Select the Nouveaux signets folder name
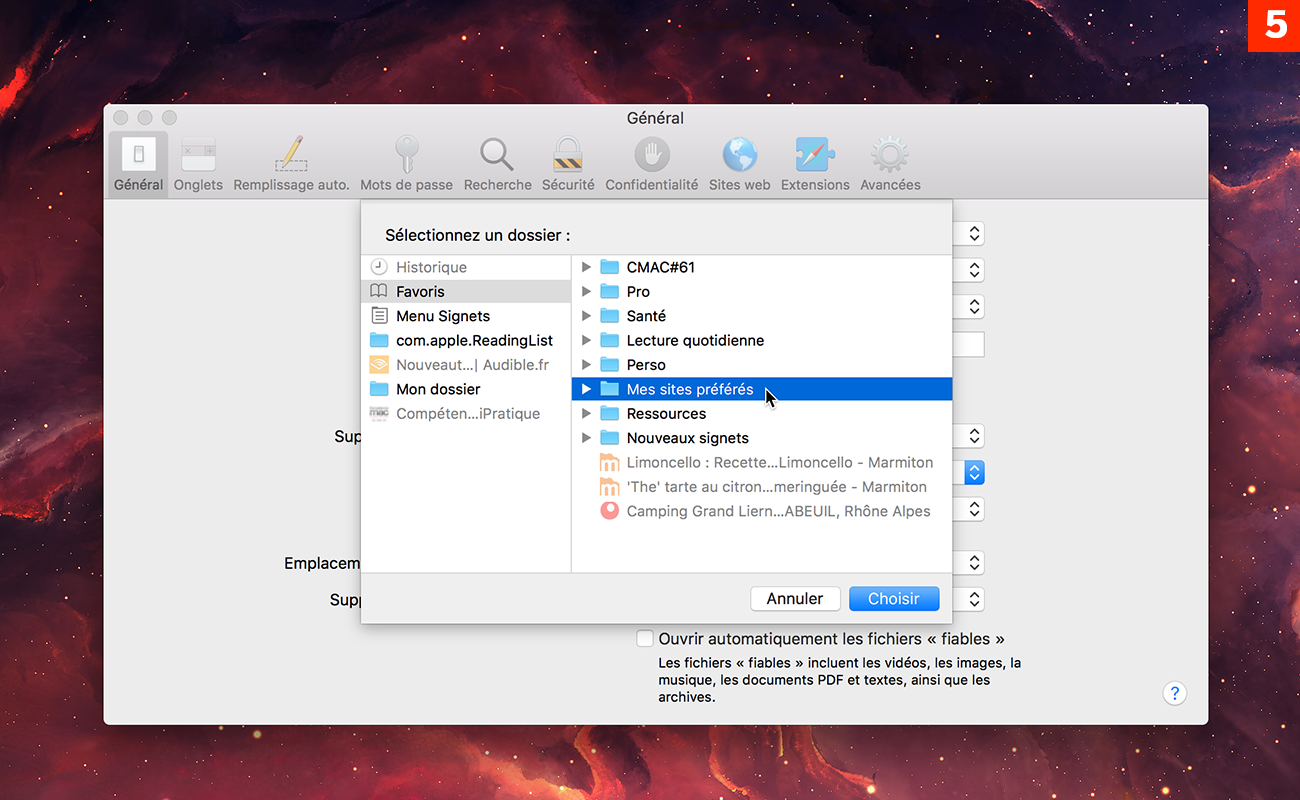The height and width of the screenshot is (800, 1300). click(x=688, y=438)
